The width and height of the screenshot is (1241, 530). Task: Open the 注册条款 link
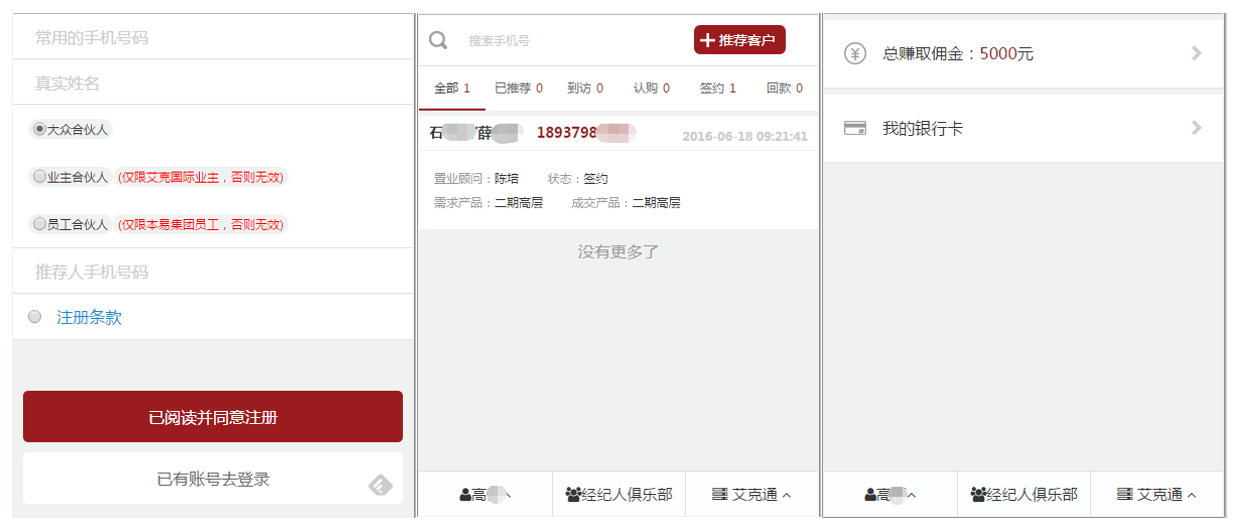(x=89, y=317)
